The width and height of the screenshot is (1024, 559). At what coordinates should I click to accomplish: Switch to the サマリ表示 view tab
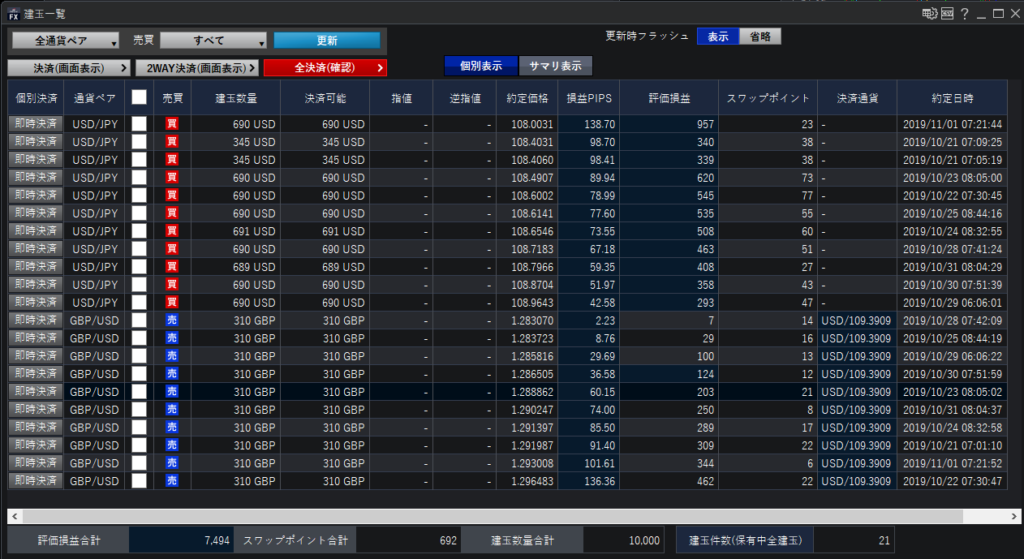pyautogui.click(x=556, y=66)
